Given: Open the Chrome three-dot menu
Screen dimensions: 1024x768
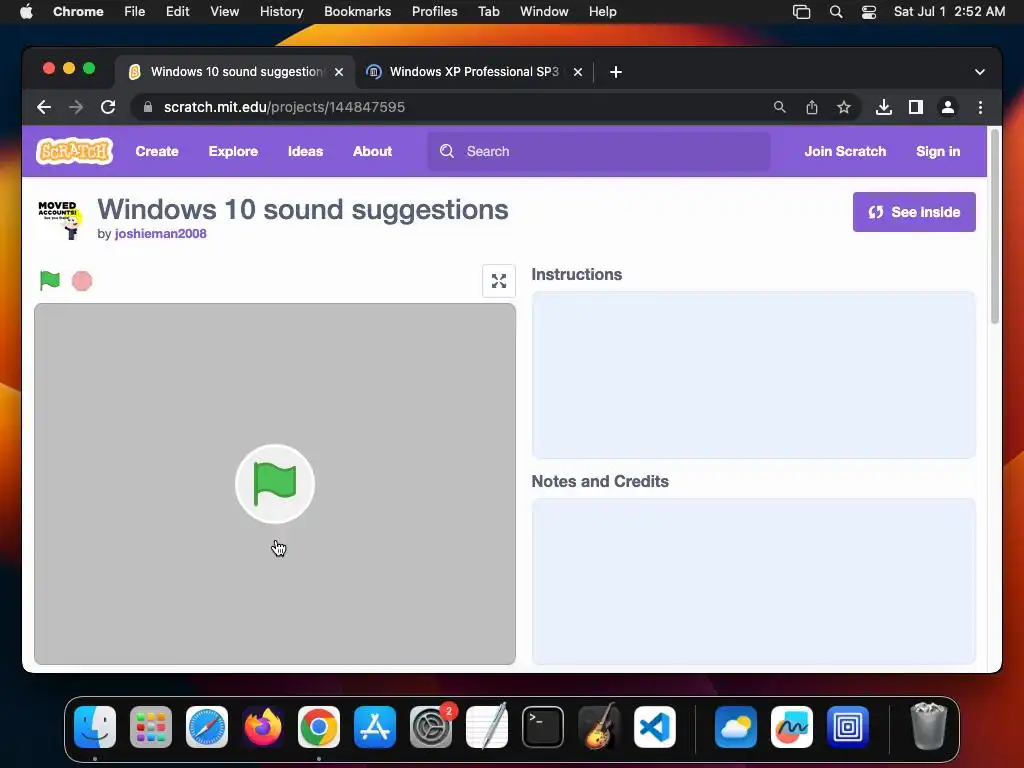Looking at the screenshot, I should (x=980, y=107).
